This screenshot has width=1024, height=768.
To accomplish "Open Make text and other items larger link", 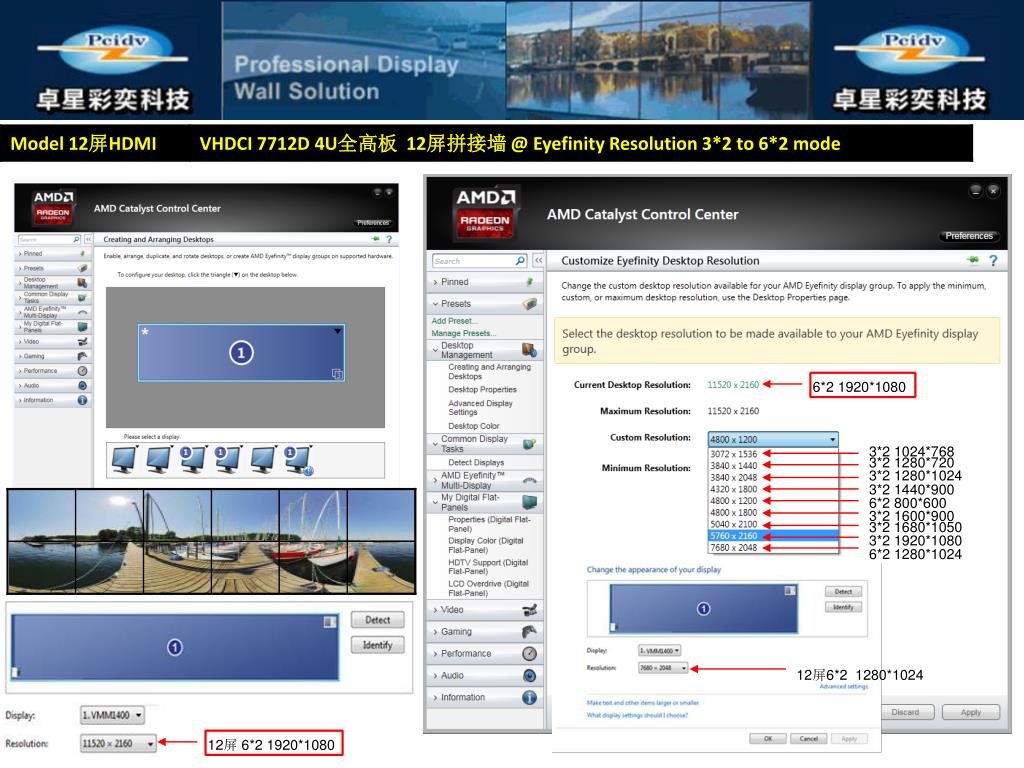I will click(643, 703).
